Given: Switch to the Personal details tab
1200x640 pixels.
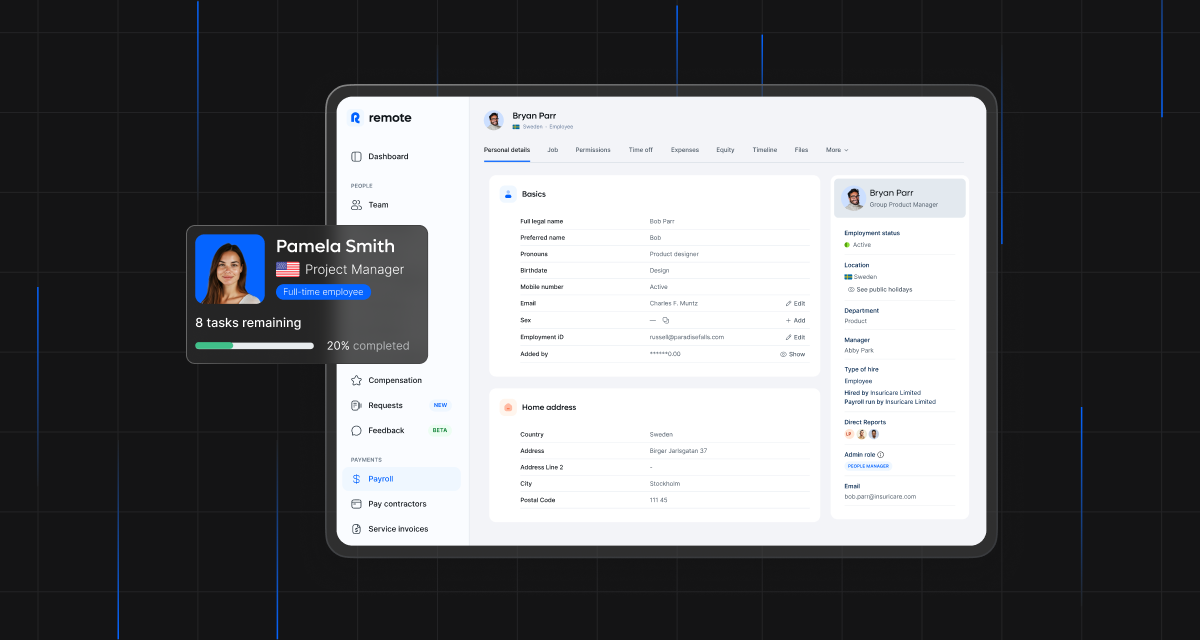Looking at the screenshot, I should pyautogui.click(x=507, y=150).
